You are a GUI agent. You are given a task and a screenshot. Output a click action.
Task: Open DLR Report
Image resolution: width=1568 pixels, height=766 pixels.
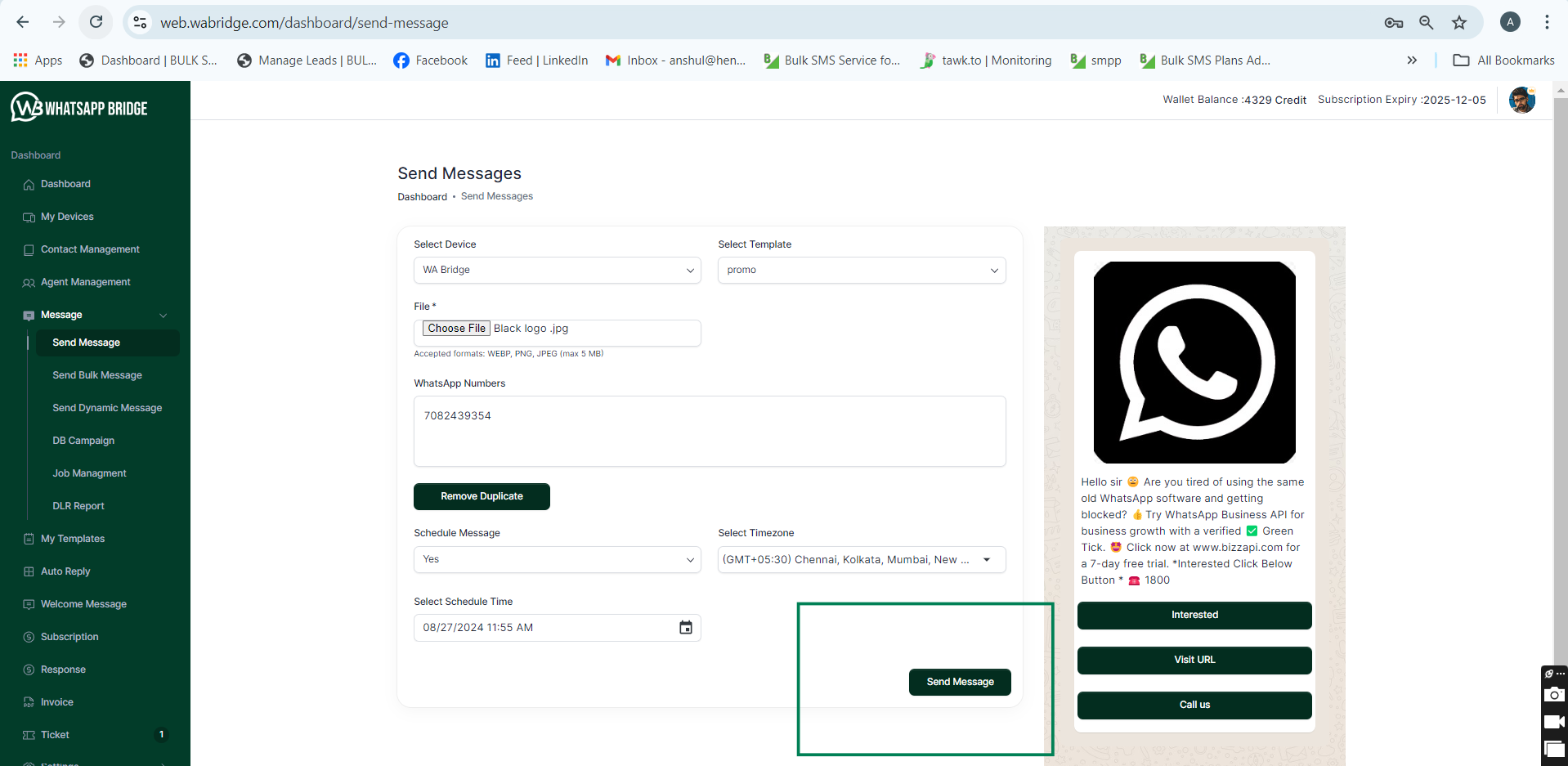click(78, 506)
